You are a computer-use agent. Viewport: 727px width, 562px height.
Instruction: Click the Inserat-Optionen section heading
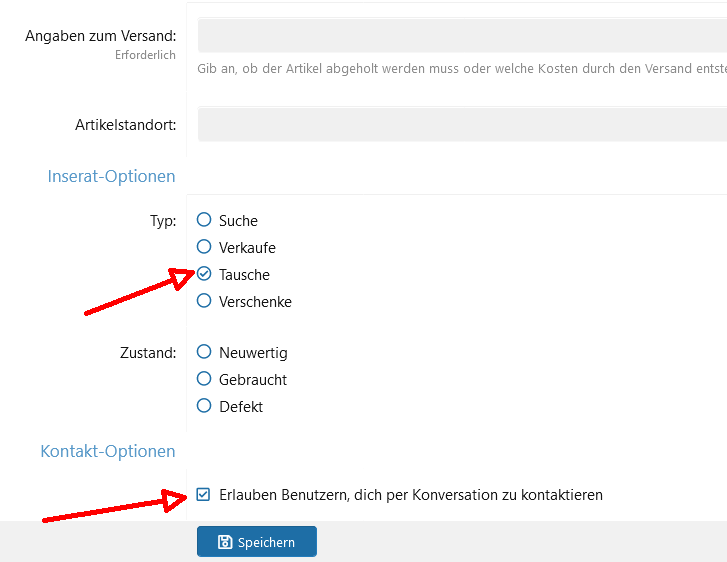[111, 176]
